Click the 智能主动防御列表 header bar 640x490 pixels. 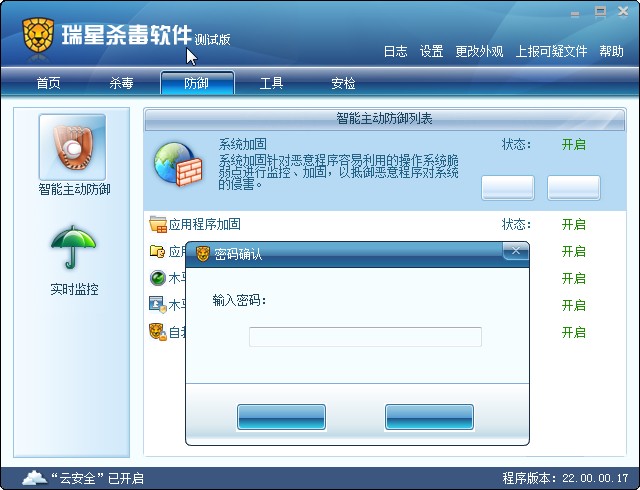[x=384, y=119]
